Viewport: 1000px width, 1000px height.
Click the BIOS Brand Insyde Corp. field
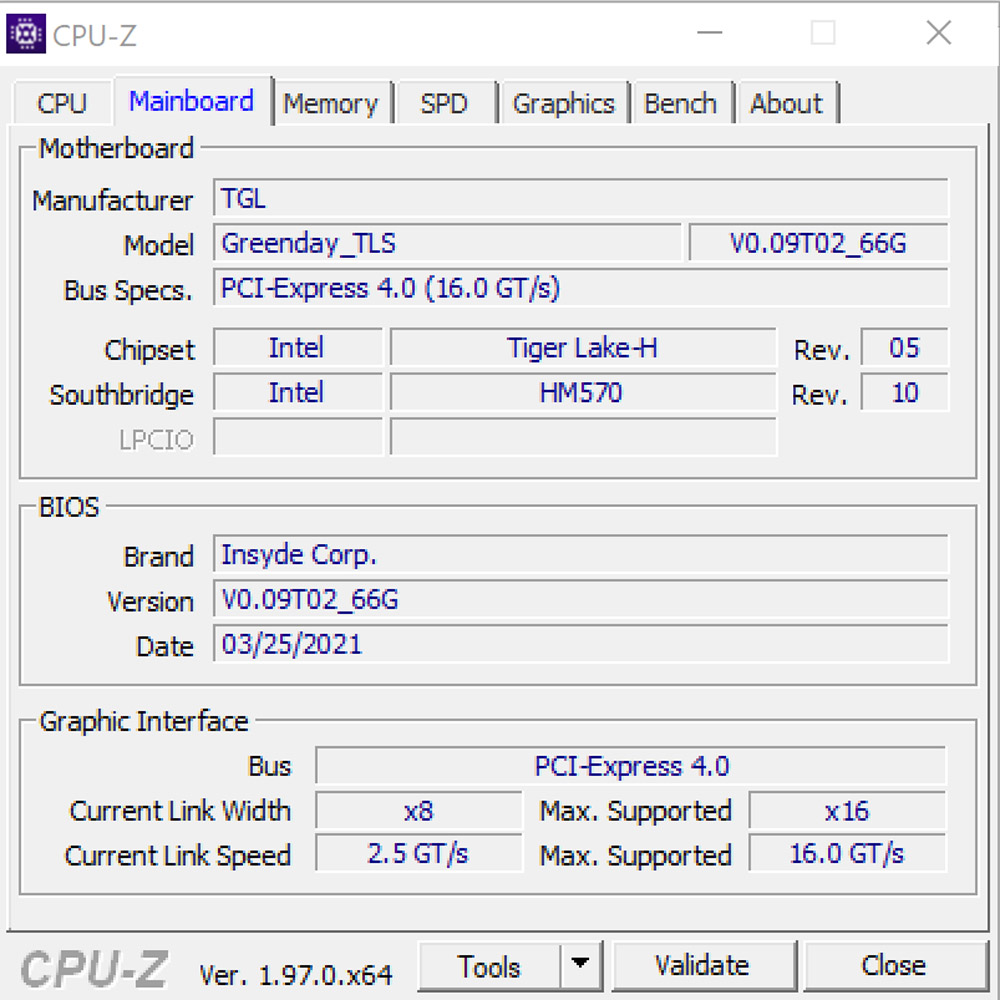(x=581, y=554)
